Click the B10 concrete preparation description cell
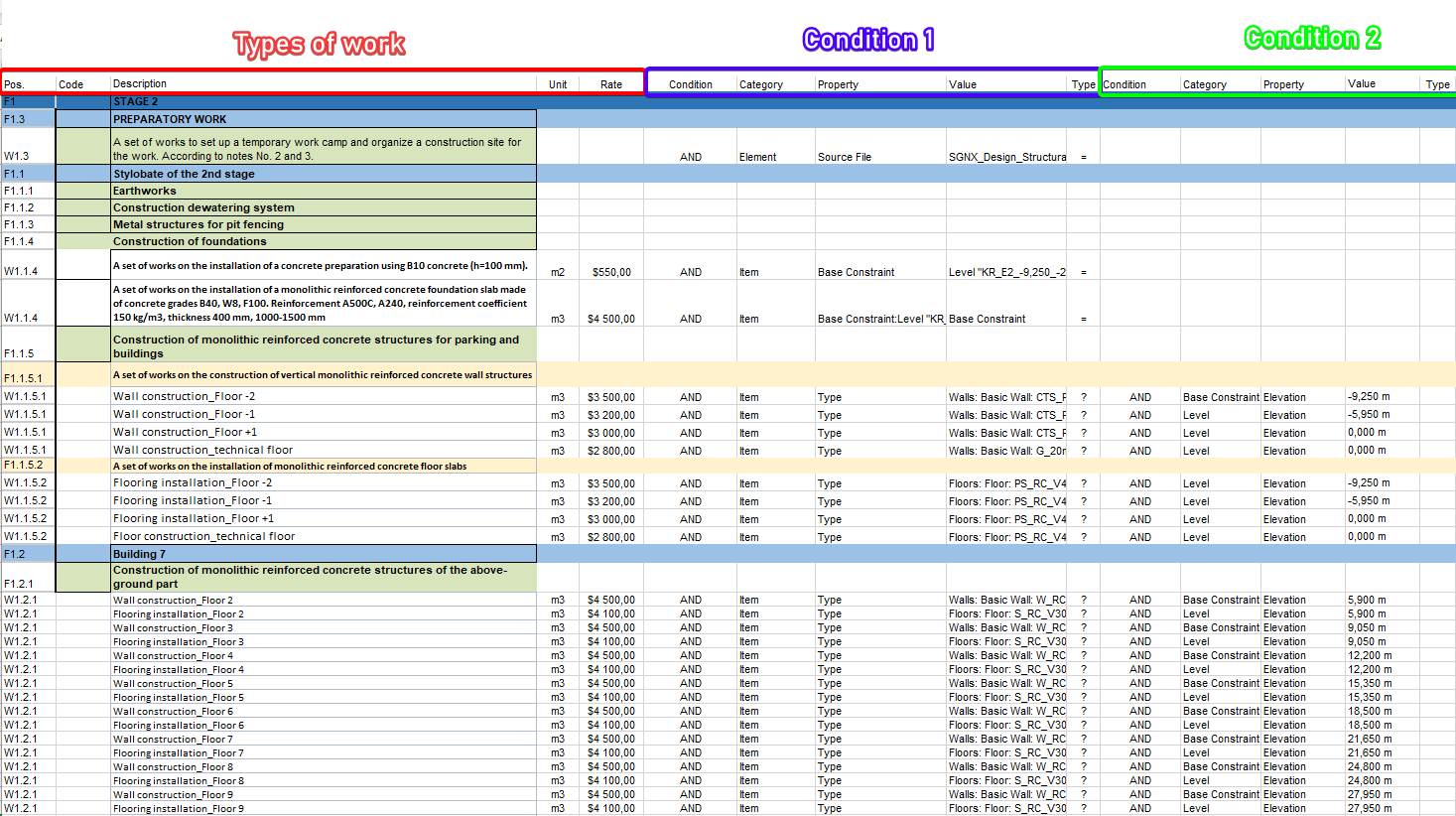This screenshot has height=816, width=1456. tap(323, 265)
